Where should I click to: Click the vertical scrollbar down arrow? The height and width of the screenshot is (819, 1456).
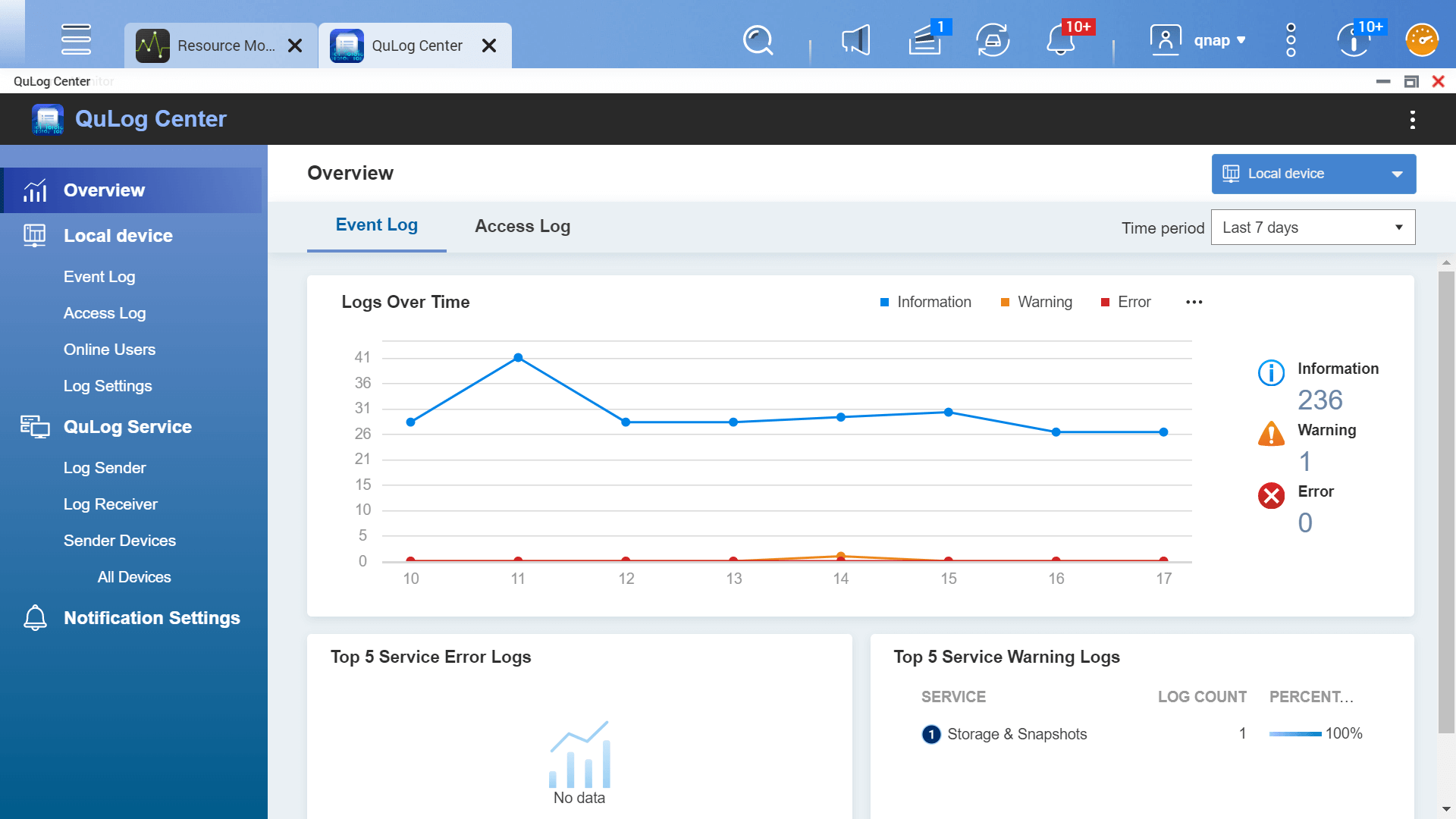coord(1446,809)
